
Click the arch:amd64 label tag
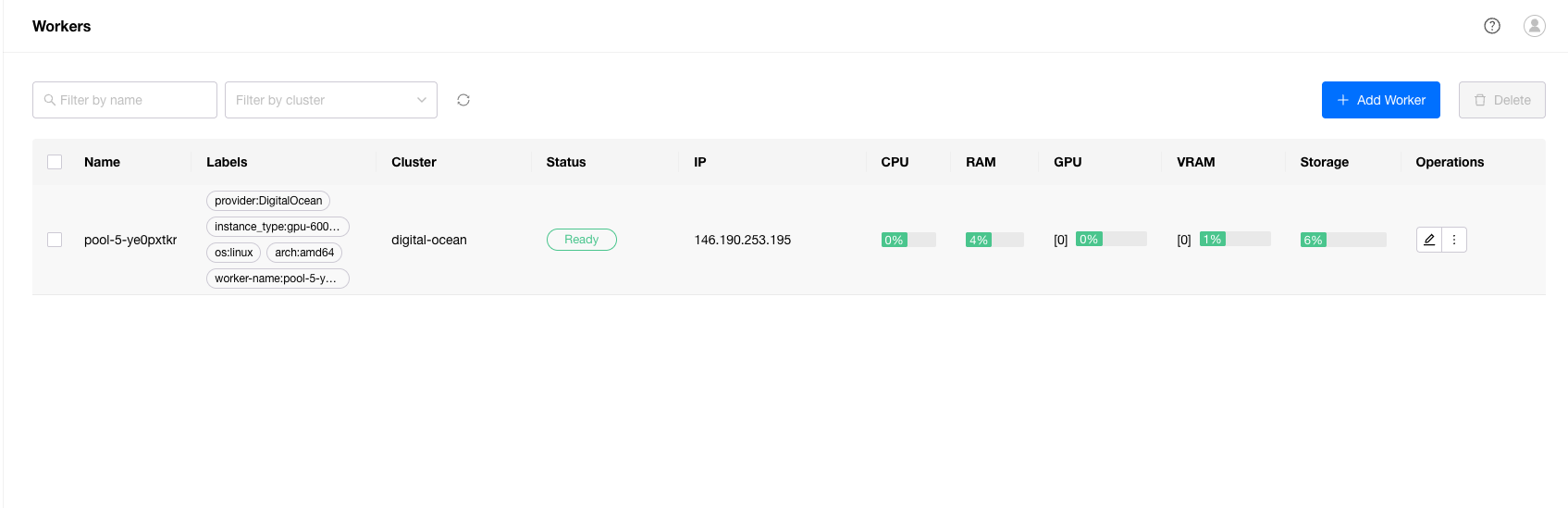(304, 253)
